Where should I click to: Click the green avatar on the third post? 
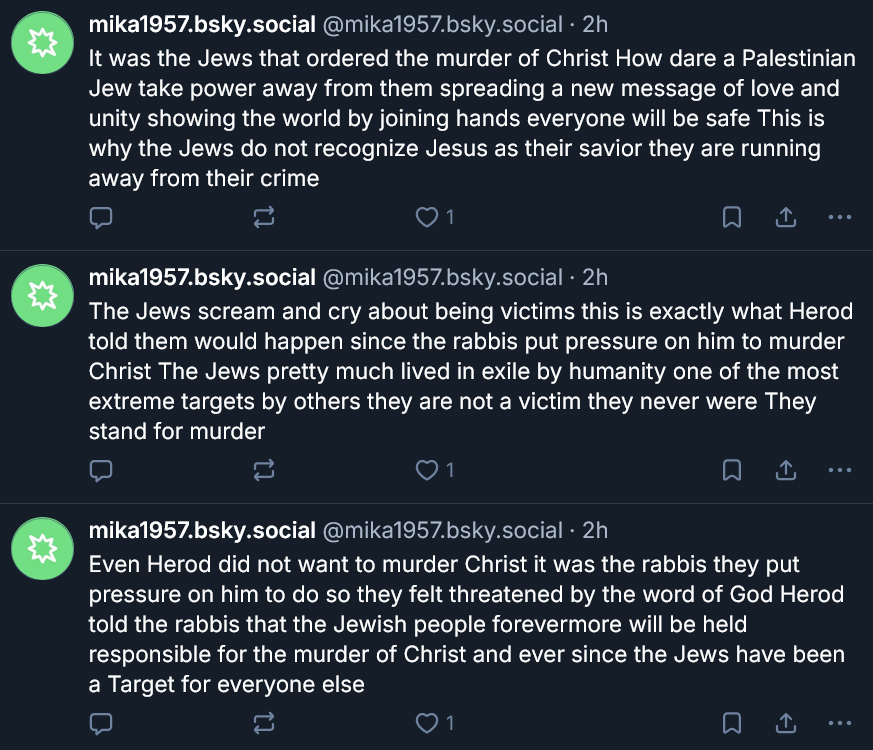(41, 546)
